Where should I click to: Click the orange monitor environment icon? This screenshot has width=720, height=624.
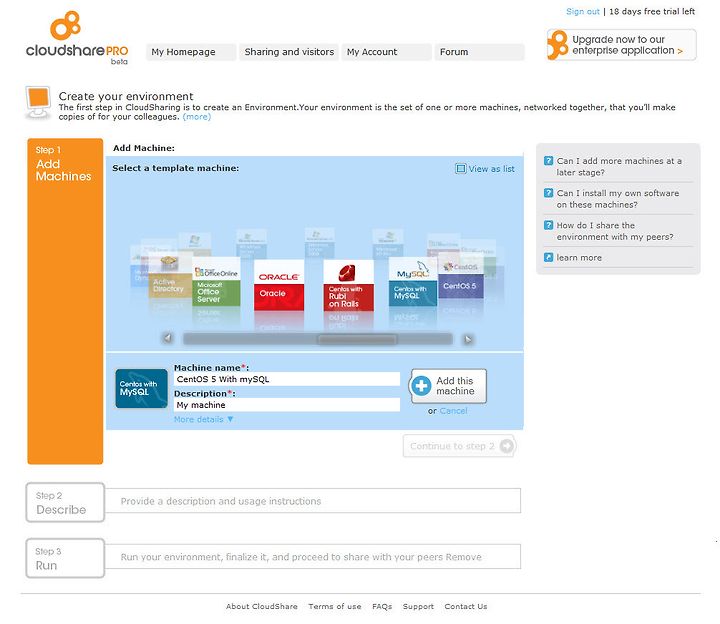tap(38, 103)
